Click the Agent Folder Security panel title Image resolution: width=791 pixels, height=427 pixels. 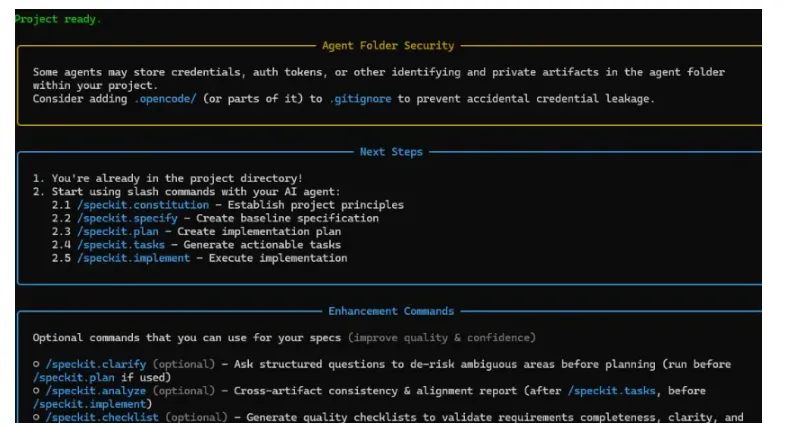[388, 45]
